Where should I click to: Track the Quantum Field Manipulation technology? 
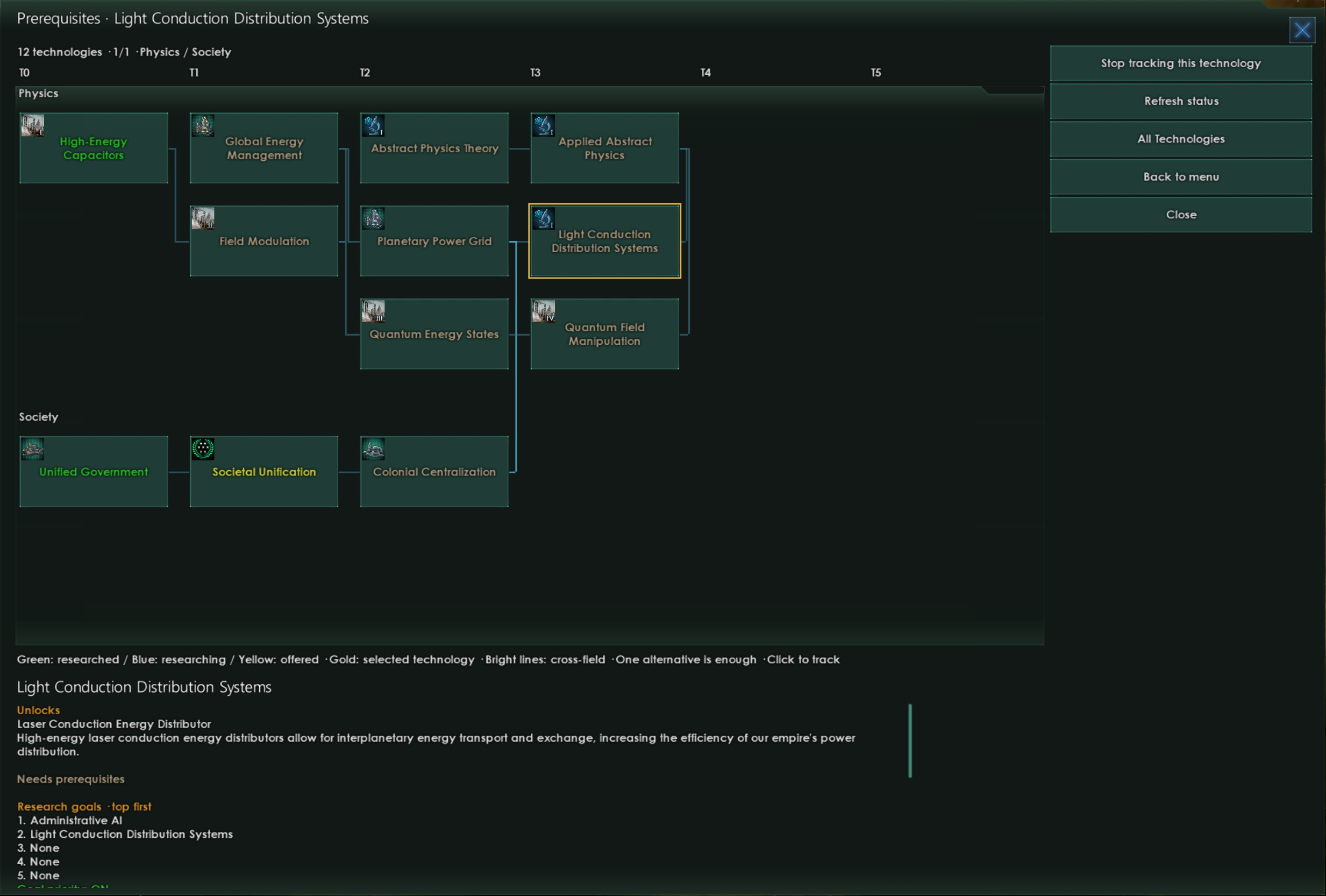point(604,334)
